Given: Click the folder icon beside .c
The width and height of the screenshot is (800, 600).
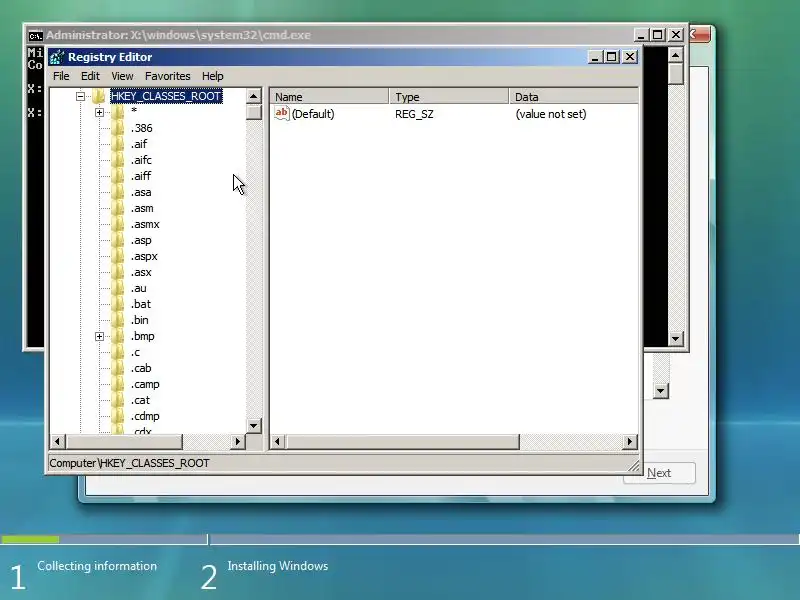Looking at the screenshot, I should [118, 353].
